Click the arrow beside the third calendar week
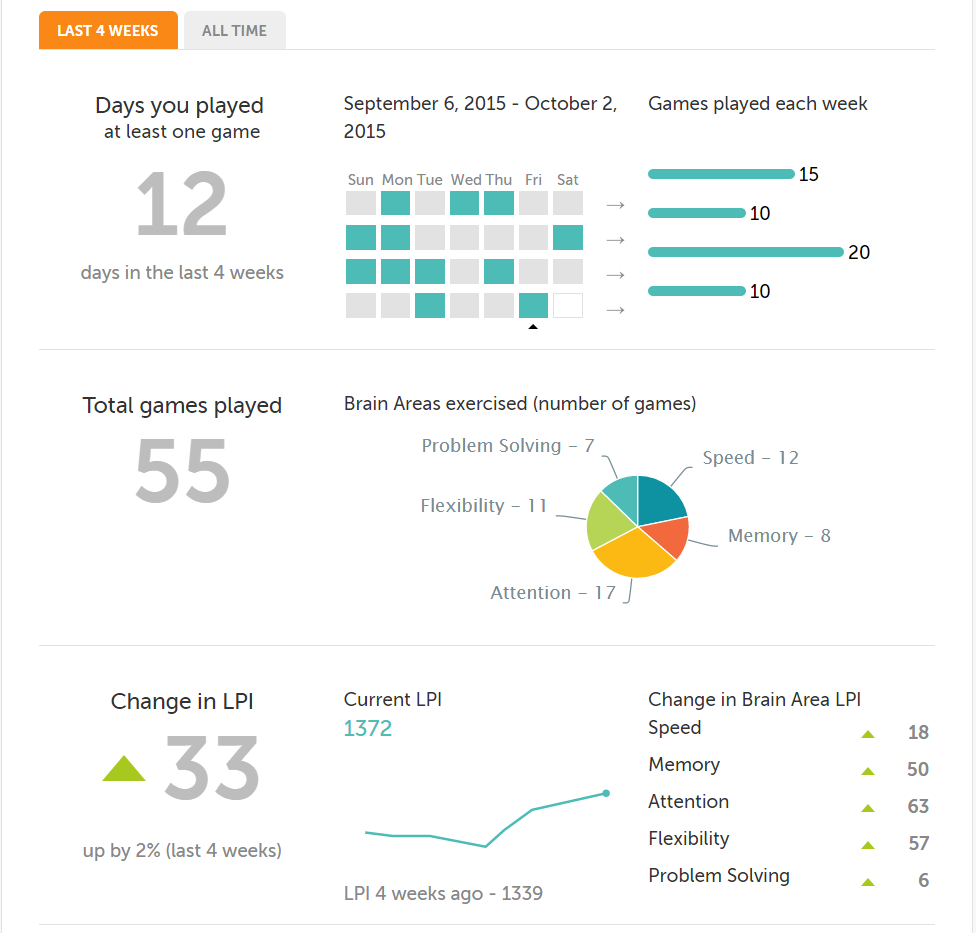This screenshot has width=976, height=933. [x=616, y=274]
